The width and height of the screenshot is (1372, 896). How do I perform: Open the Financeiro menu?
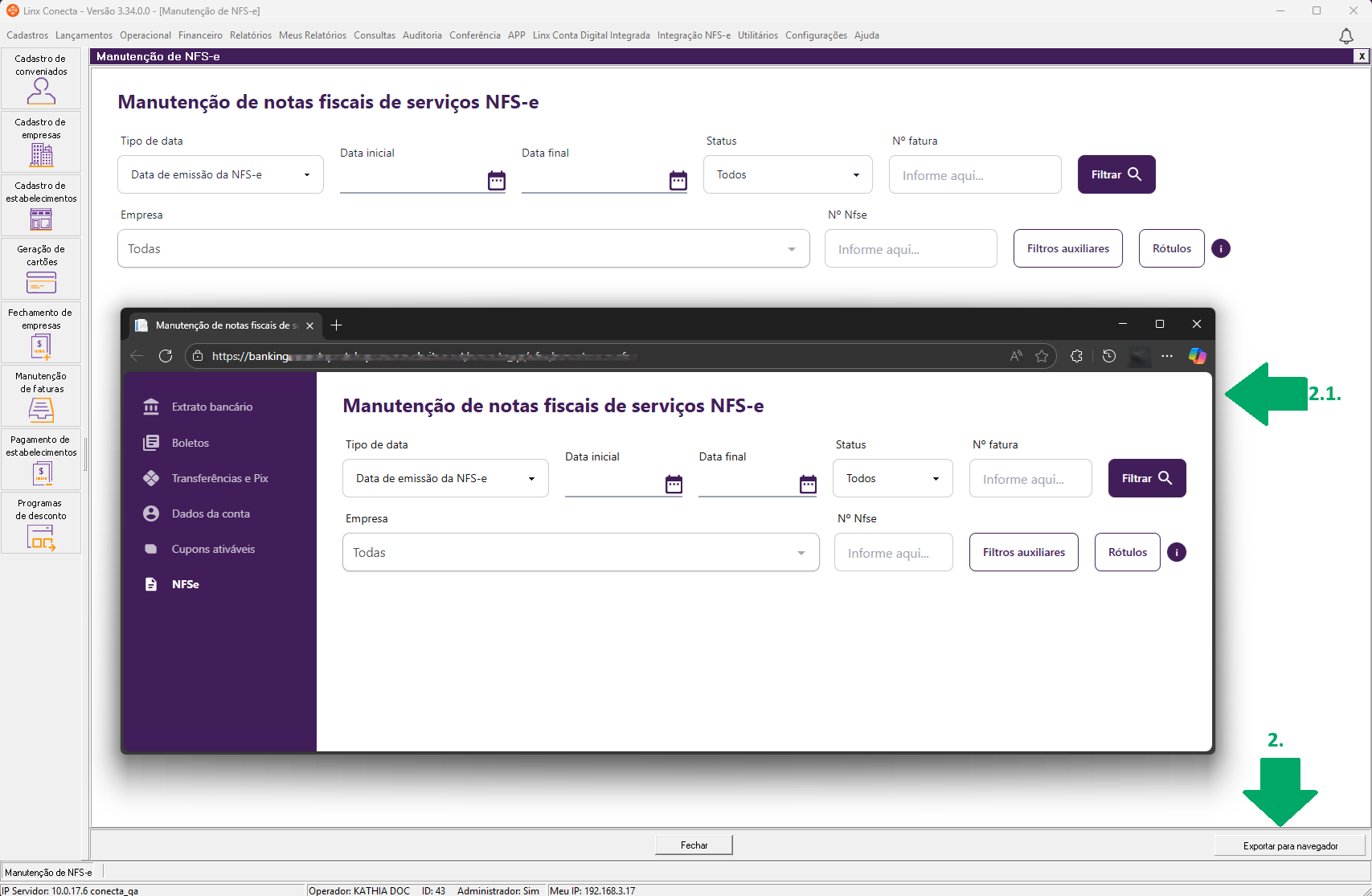click(200, 35)
